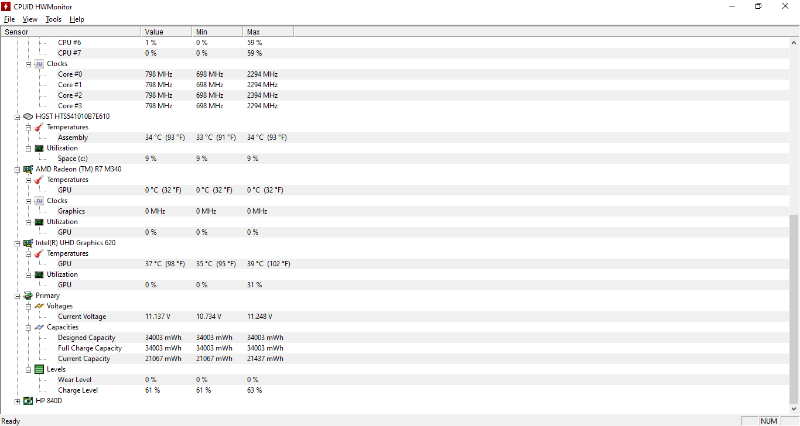
Task: Click the AMD Radeon R7 M340 GPU icon
Action: [x=28, y=169]
